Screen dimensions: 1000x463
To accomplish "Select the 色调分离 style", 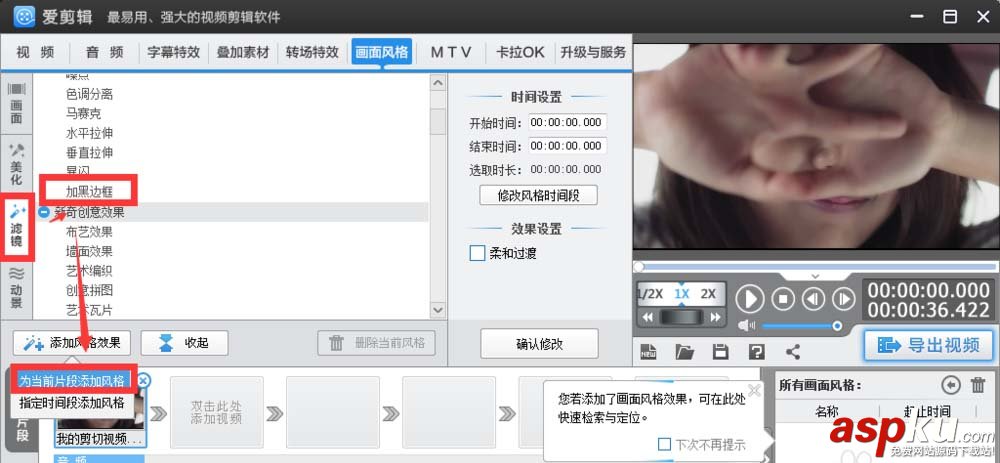I will (89, 94).
